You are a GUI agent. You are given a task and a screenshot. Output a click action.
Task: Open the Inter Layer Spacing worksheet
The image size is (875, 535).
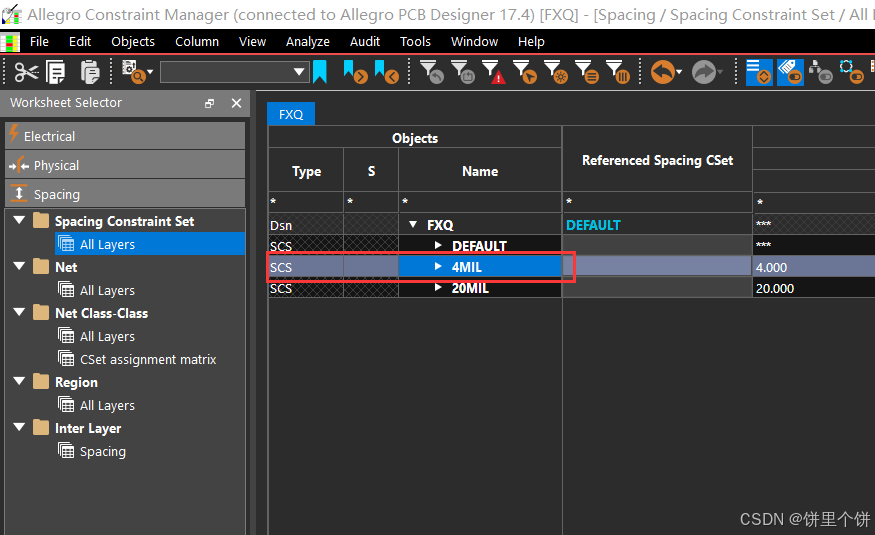103,451
